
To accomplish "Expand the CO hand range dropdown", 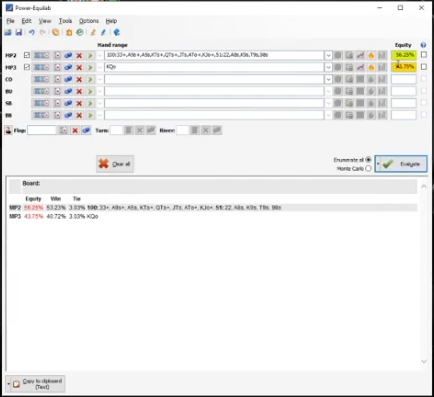I will pos(328,79).
